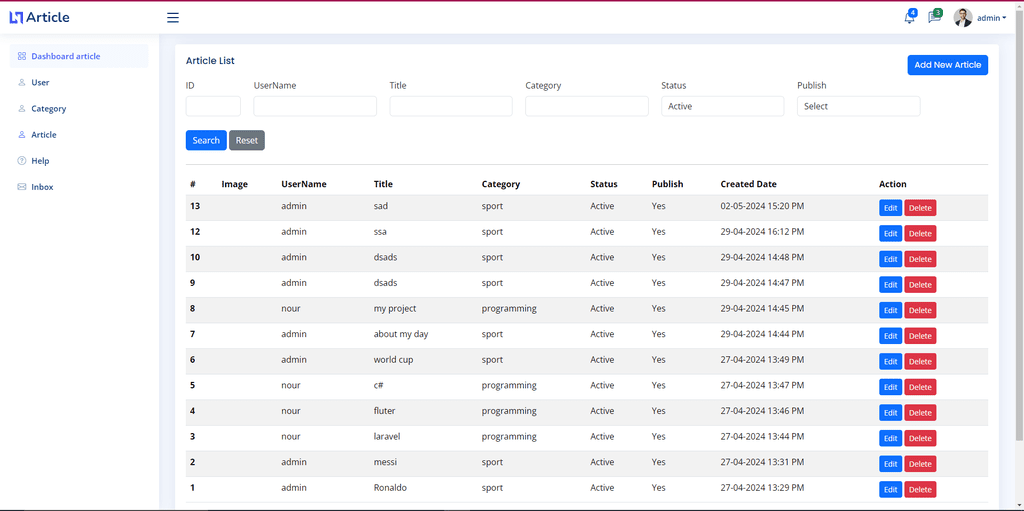1024x511 pixels.
Task: Click the Article List heading
Action: (x=210, y=61)
